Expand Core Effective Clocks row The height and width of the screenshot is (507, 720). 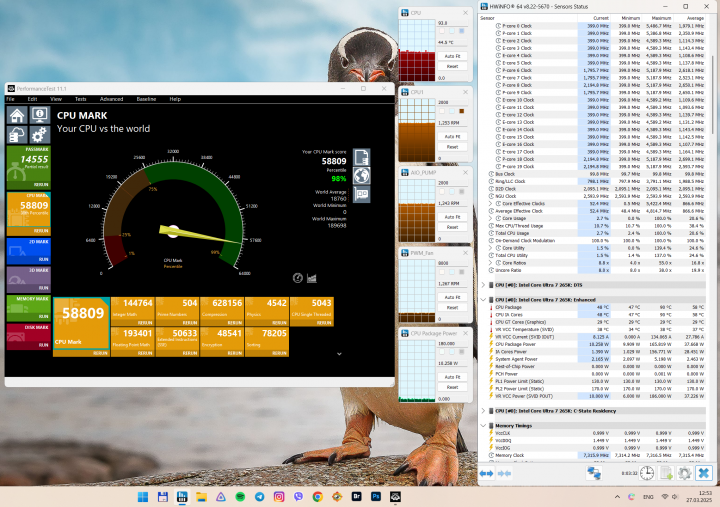(x=490, y=203)
